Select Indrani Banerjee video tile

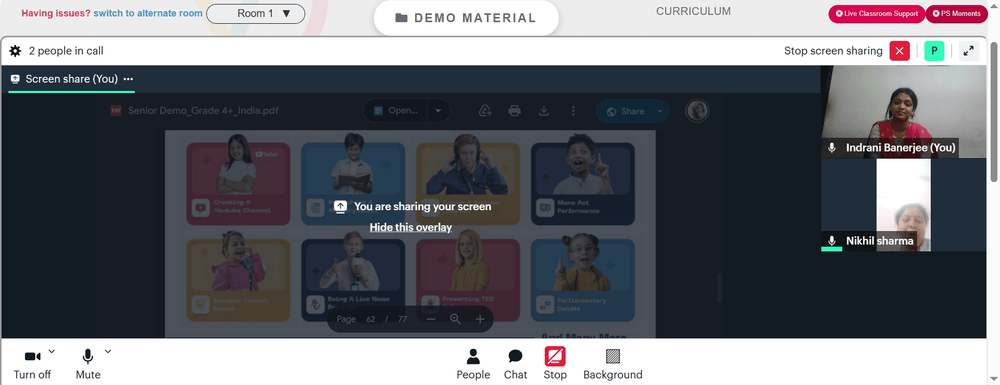coord(903,112)
